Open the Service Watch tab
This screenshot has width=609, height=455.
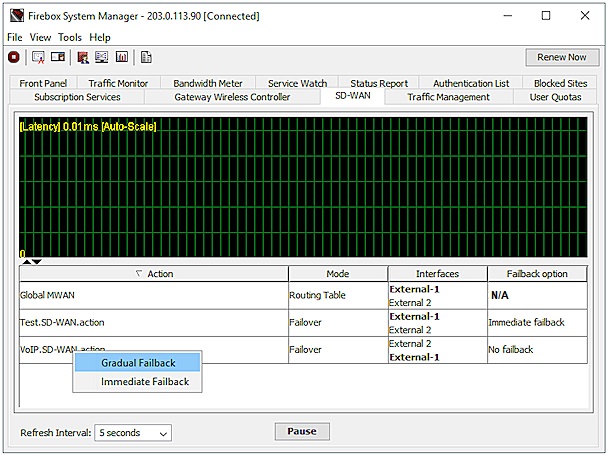(x=298, y=83)
